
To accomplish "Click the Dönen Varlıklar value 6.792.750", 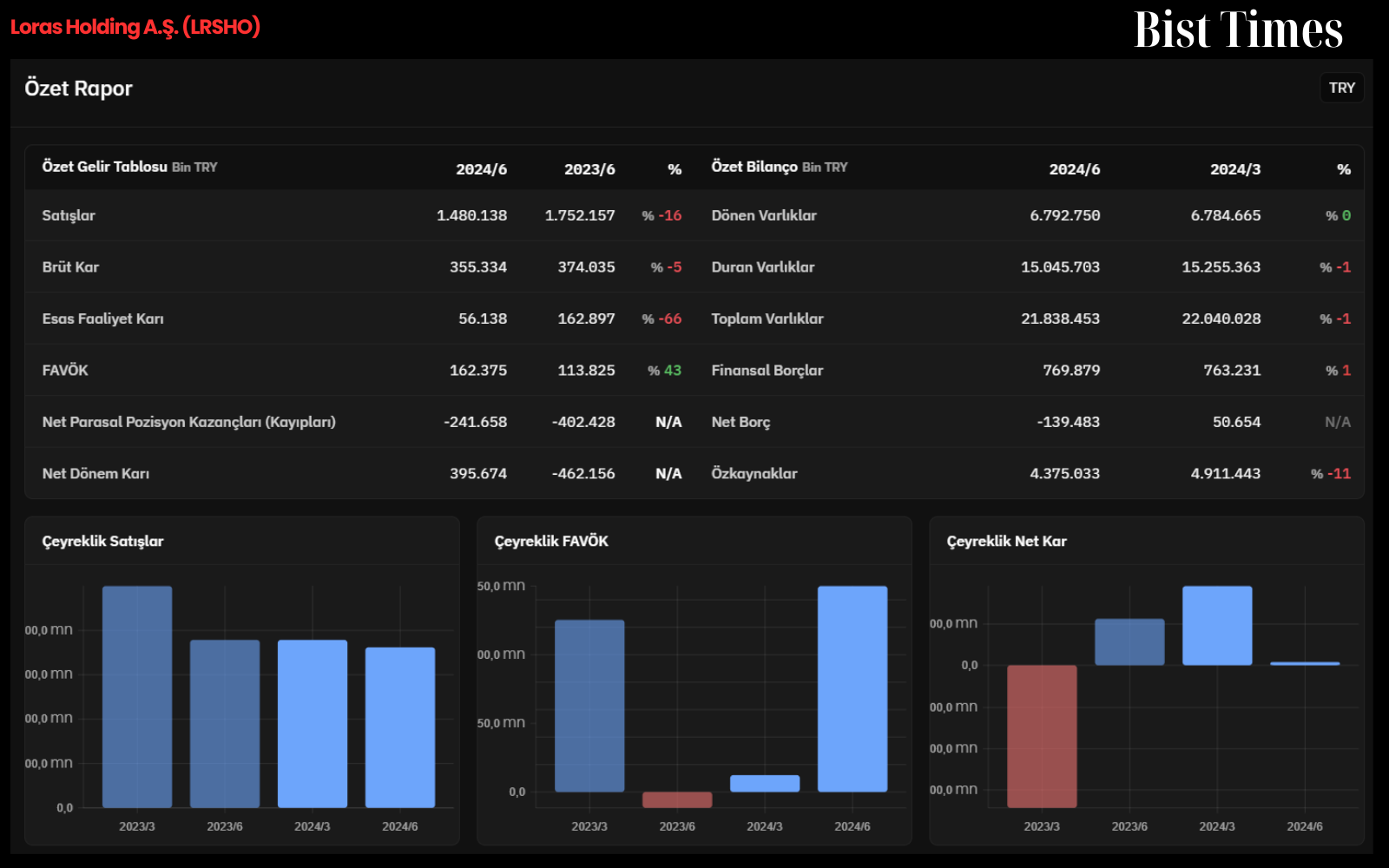I will (1064, 215).
